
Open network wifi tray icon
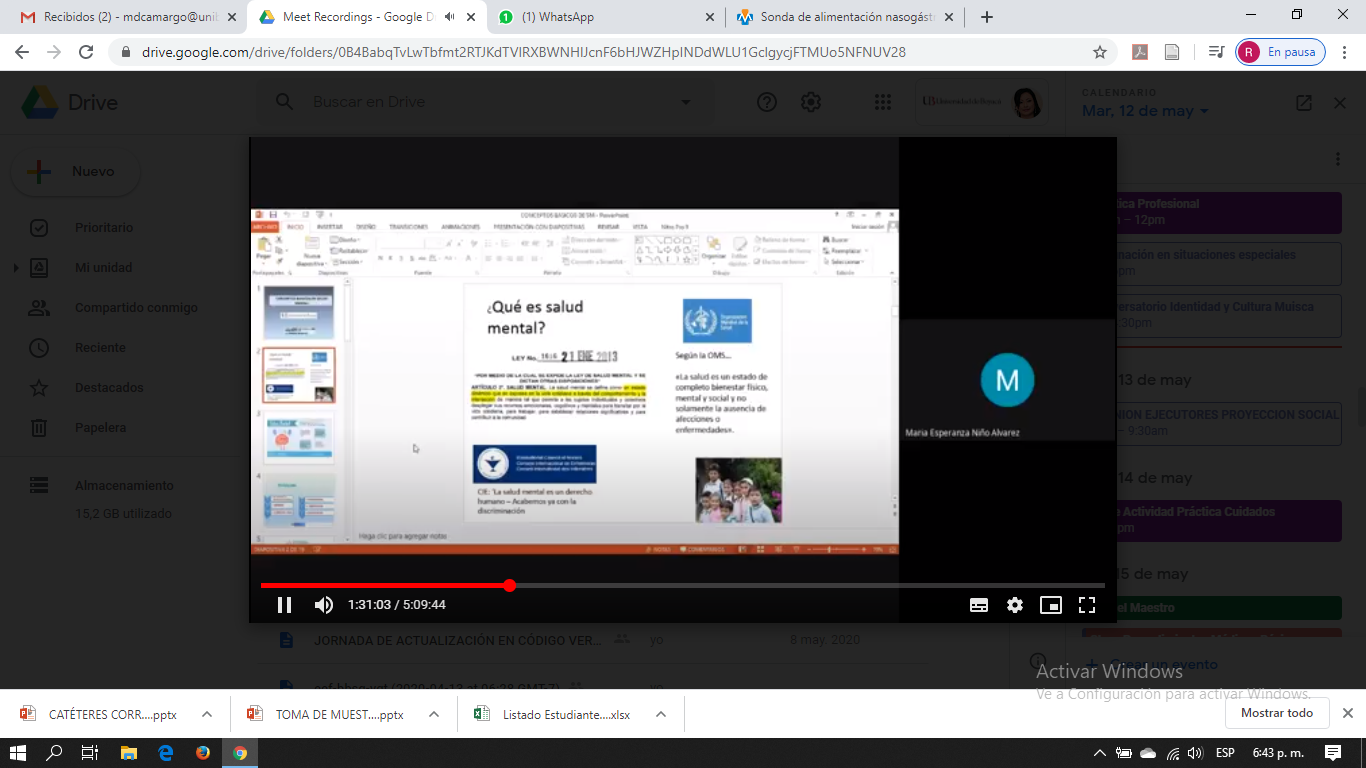pyautogui.click(x=1172, y=752)
